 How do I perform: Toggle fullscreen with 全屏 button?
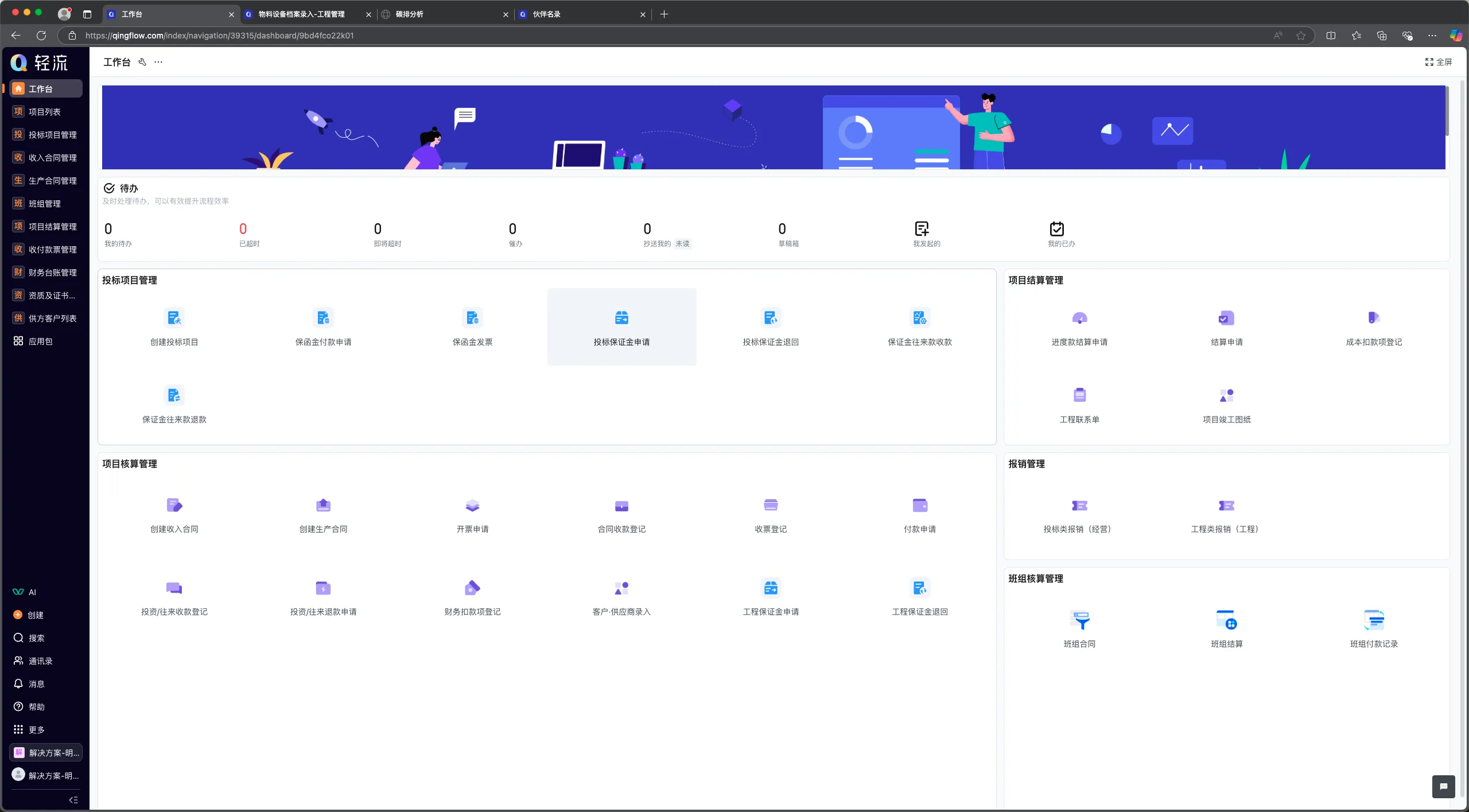coord(1439,62)
